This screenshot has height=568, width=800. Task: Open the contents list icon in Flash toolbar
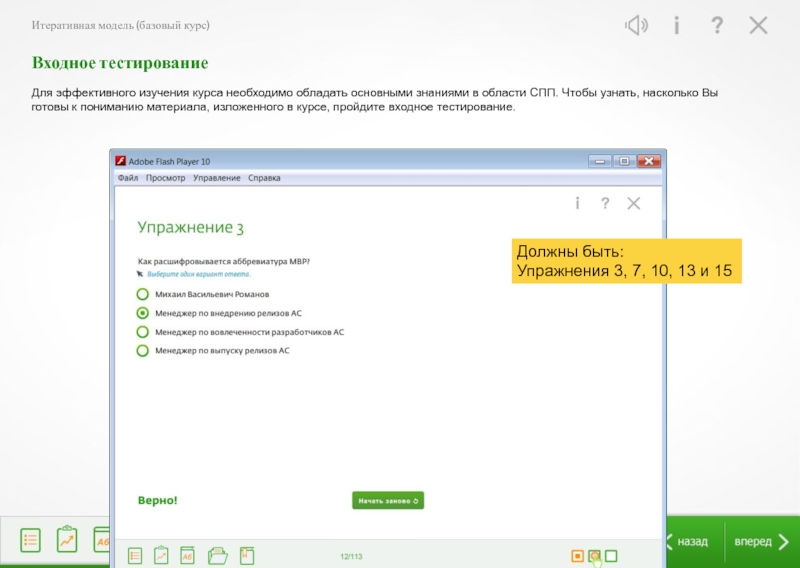pos(135,556)
